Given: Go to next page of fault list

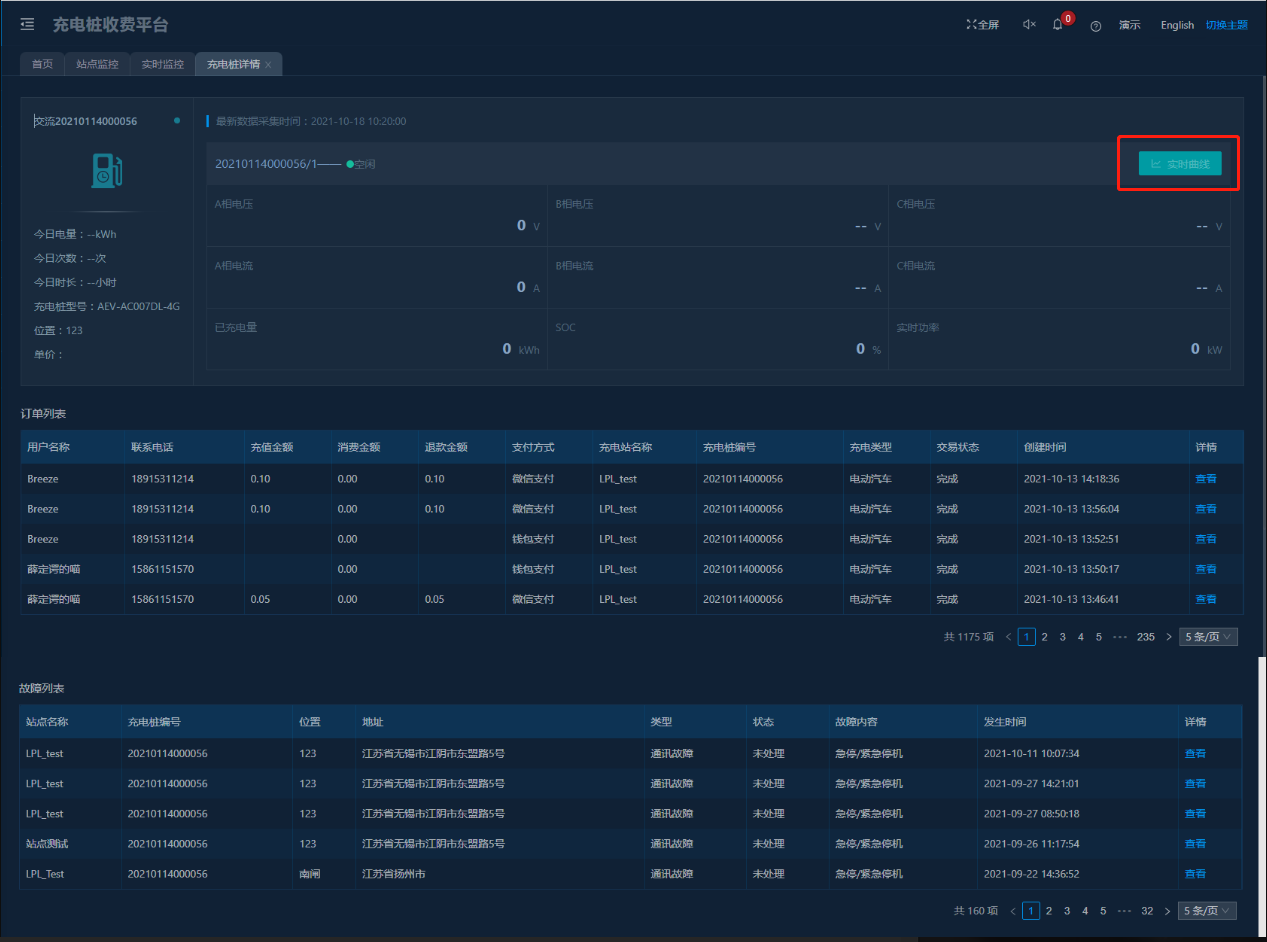Looking at the screenshot, I should click(1168, 911).
